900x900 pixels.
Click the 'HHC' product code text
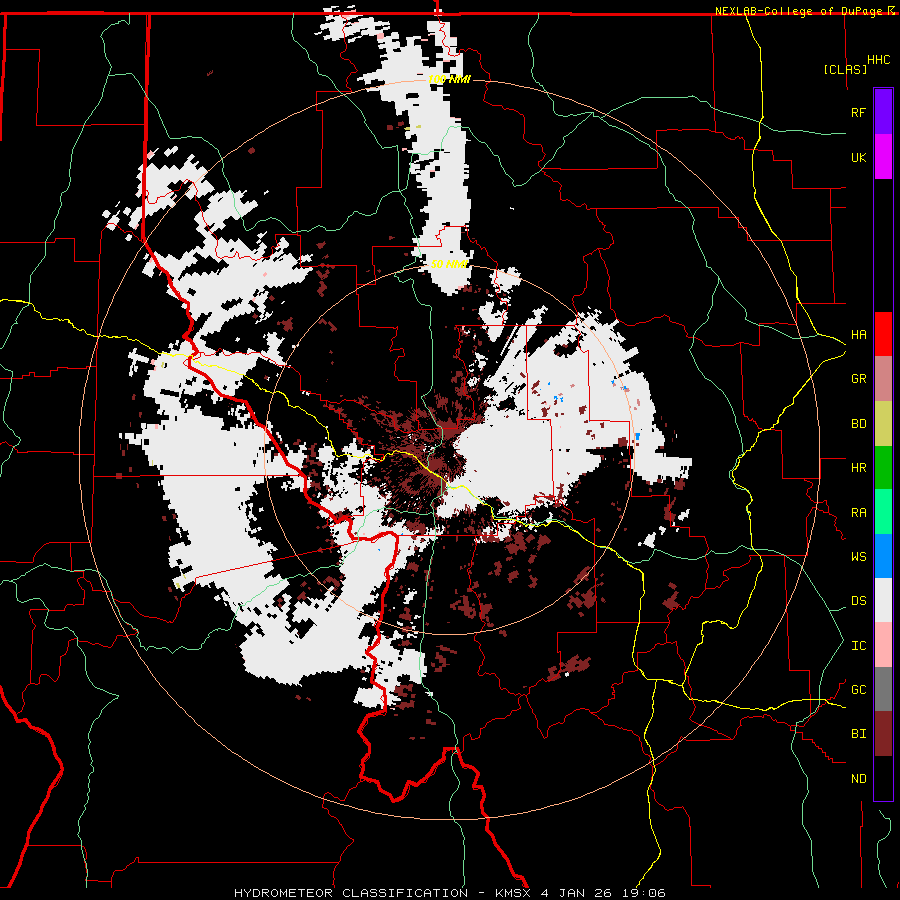pyautogui.click(x=878, y=60)
